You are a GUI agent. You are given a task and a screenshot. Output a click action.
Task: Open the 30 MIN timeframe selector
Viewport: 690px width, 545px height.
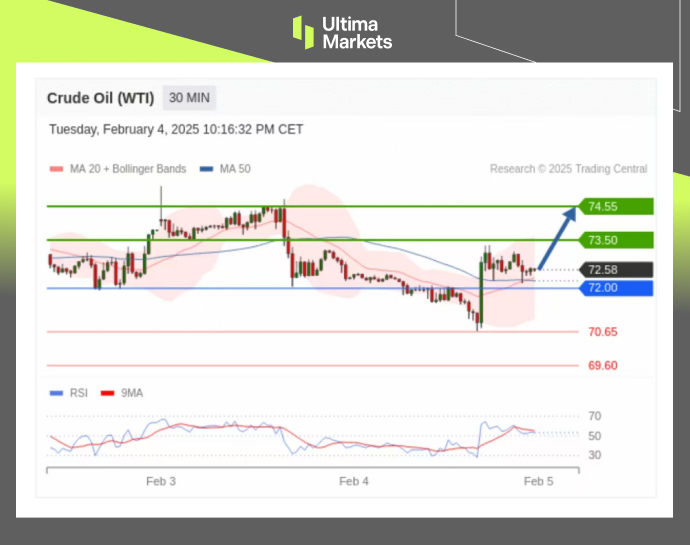[x=189, y=98]
